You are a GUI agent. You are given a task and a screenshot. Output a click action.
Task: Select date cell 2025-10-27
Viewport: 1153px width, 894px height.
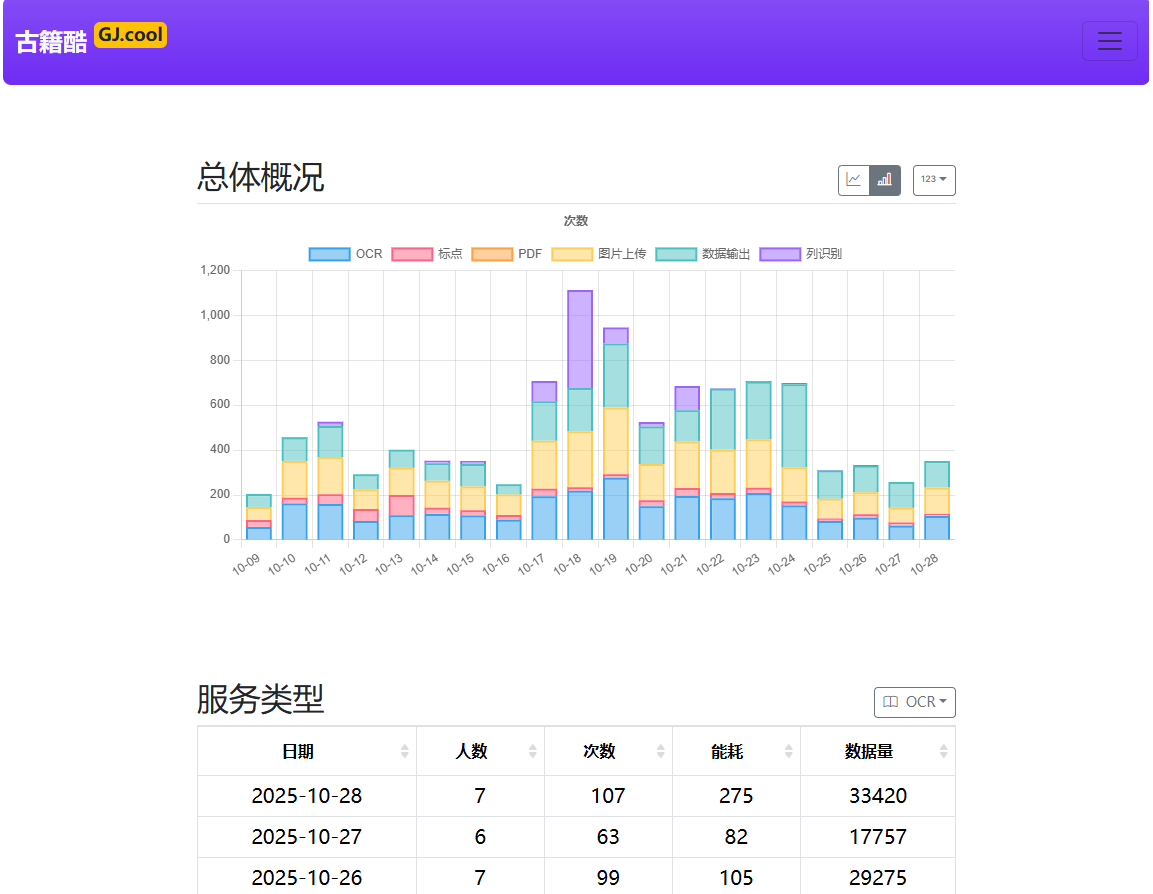[307, 837]
